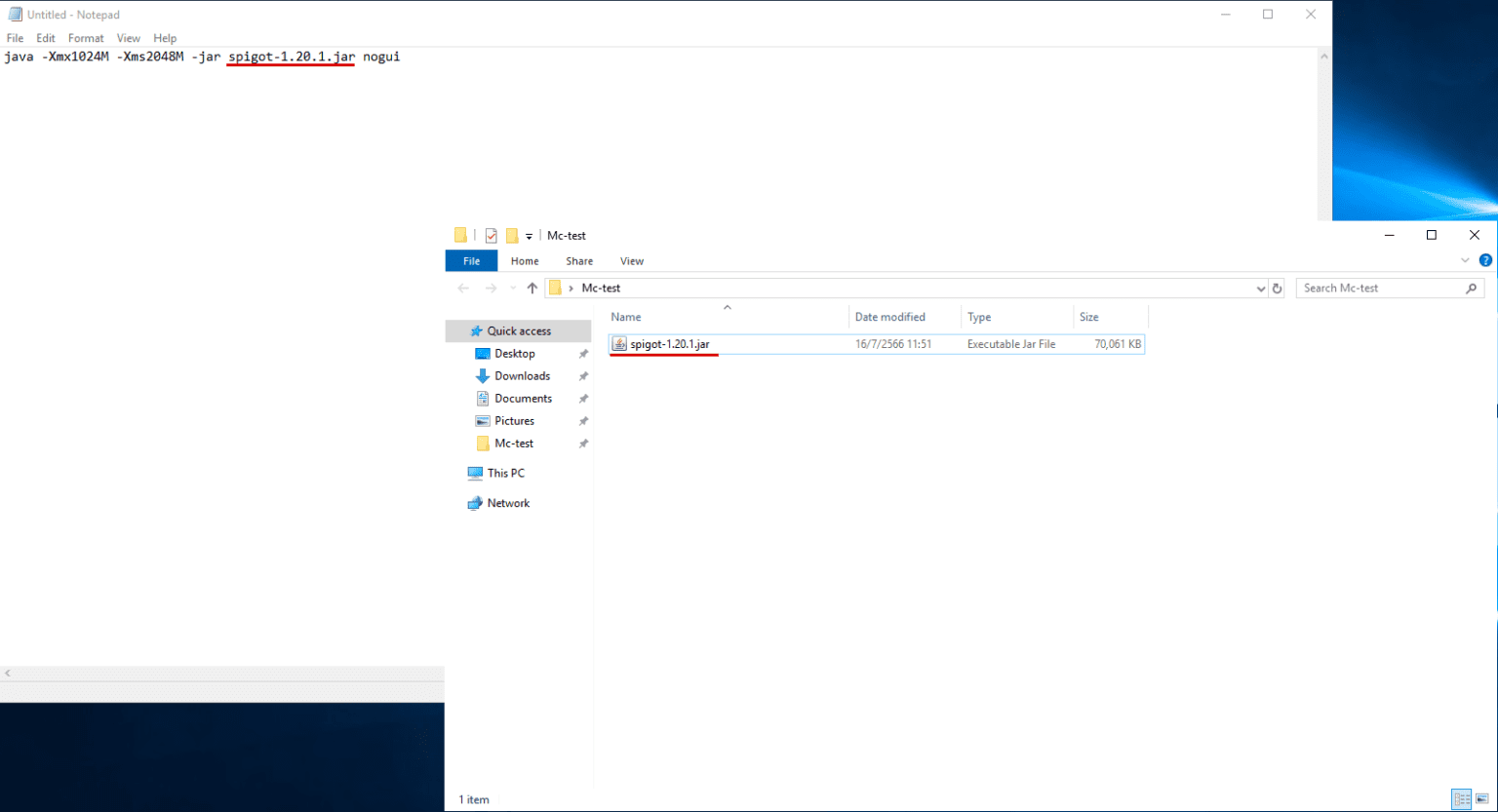Switch to large thumbnails view in status bar
Screen dimensions: 1498x812
tap(1482, 799)
